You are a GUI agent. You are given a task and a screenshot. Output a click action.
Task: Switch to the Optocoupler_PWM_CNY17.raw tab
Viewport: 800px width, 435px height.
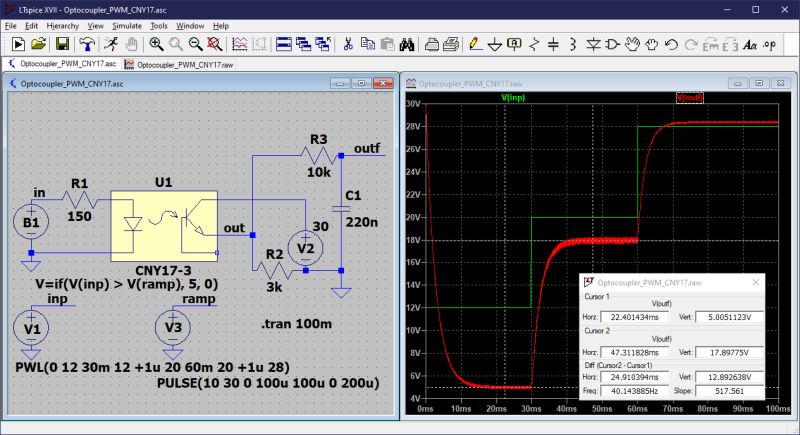point(179,65)
